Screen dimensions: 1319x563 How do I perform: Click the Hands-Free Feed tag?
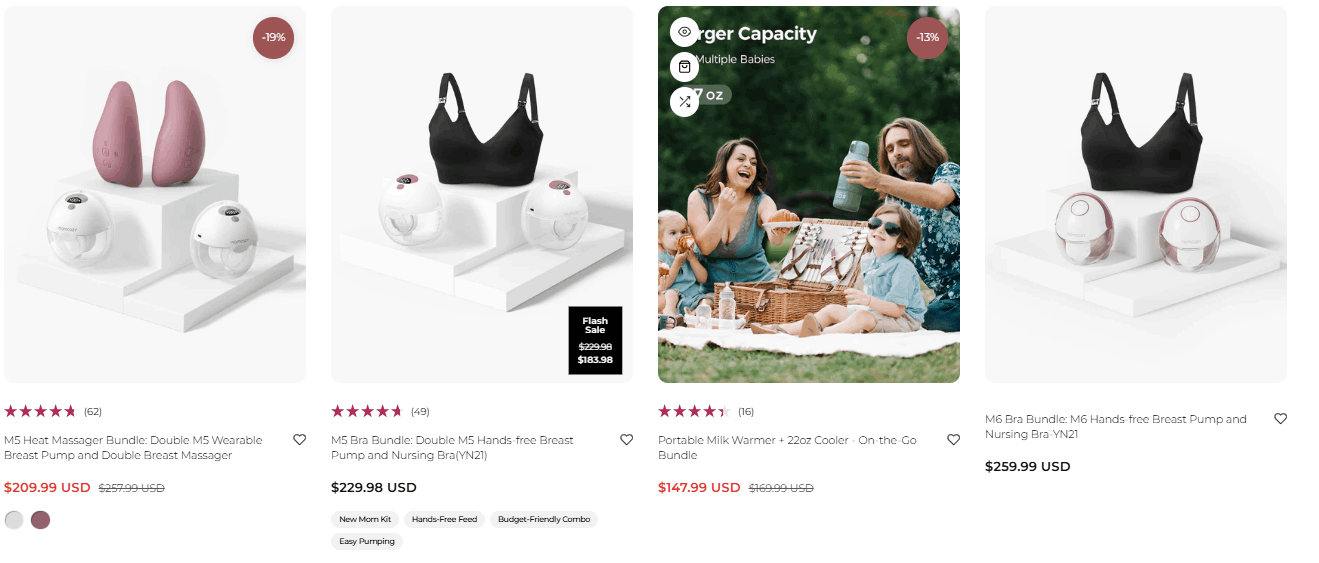[x=444, y=520]
